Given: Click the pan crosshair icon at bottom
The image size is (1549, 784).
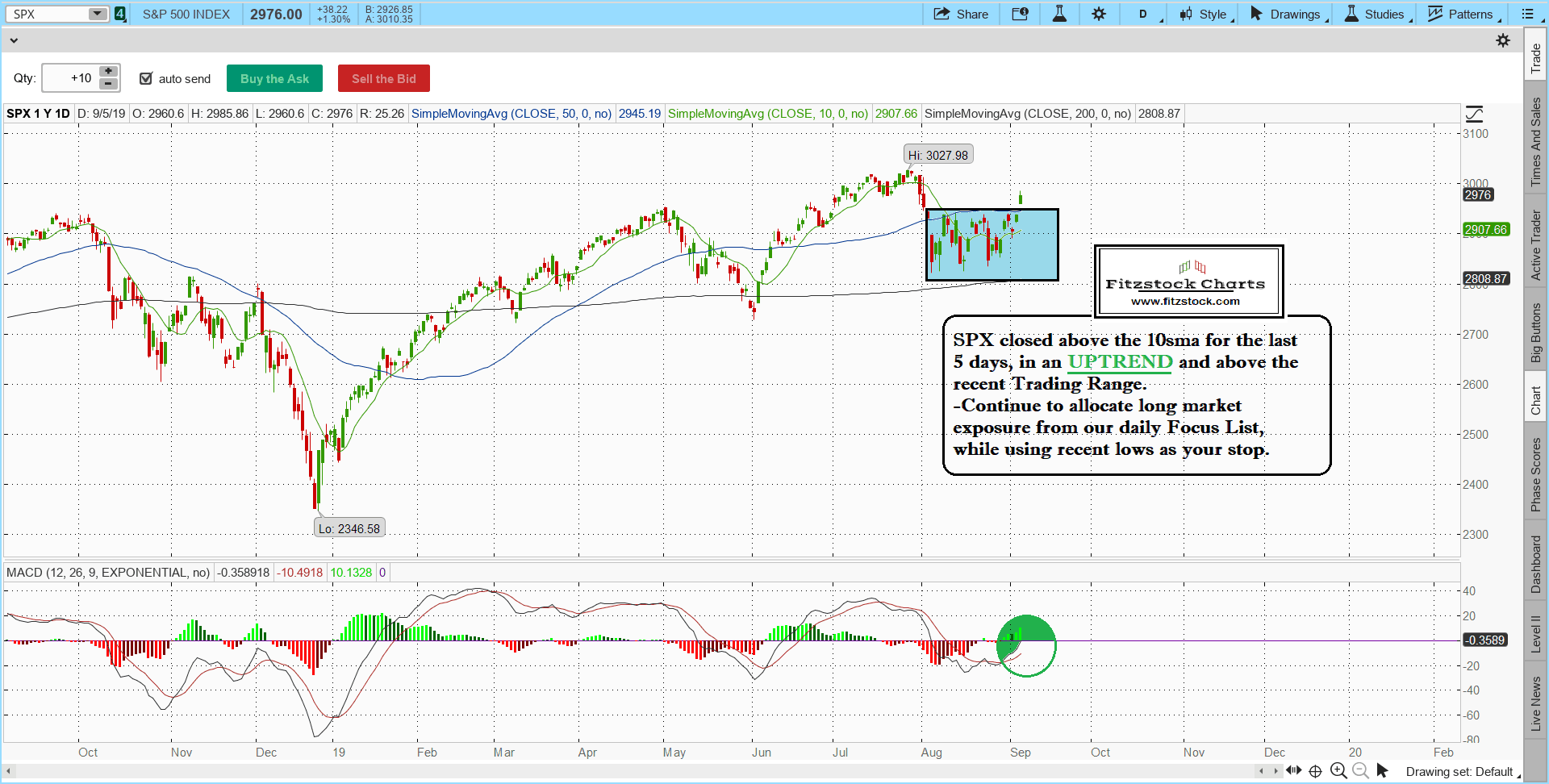Looking at the screenshot, I should [x=1315, y=770].
